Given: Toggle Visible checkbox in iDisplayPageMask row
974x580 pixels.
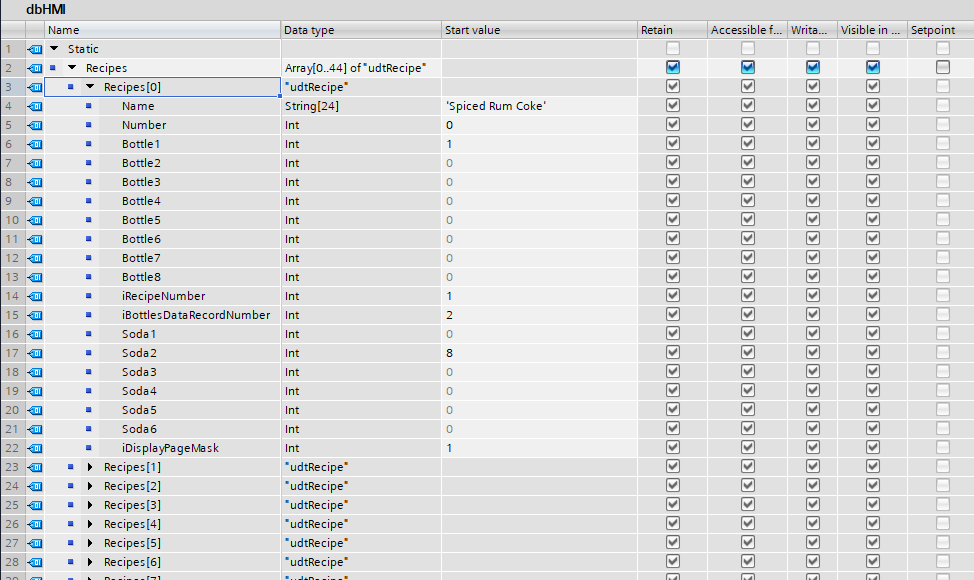Looking at the screenshot, I should pyautogui.click(x=873, y=448).
